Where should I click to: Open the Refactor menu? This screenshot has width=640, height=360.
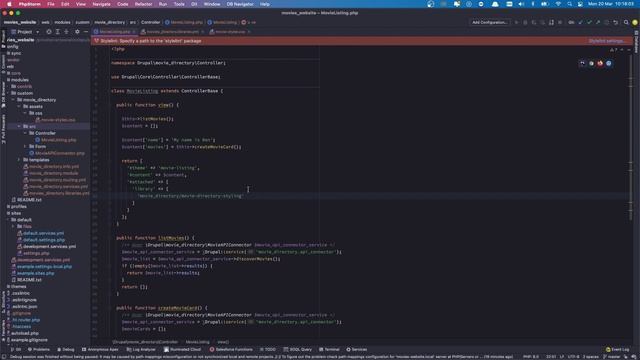[143, 4]
